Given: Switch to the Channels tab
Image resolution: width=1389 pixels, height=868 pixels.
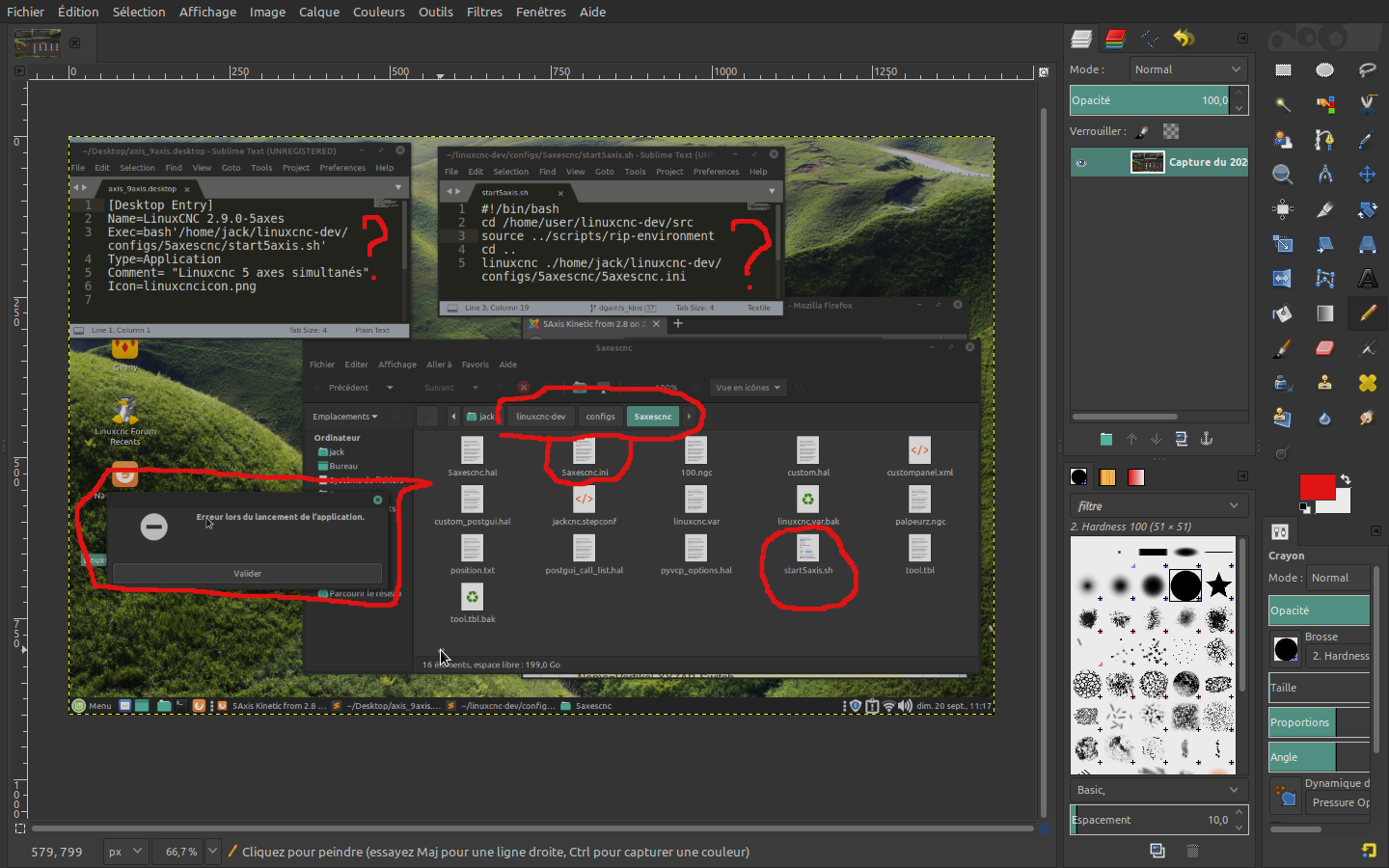Looking at the screenshot, I should point(1116,39).
